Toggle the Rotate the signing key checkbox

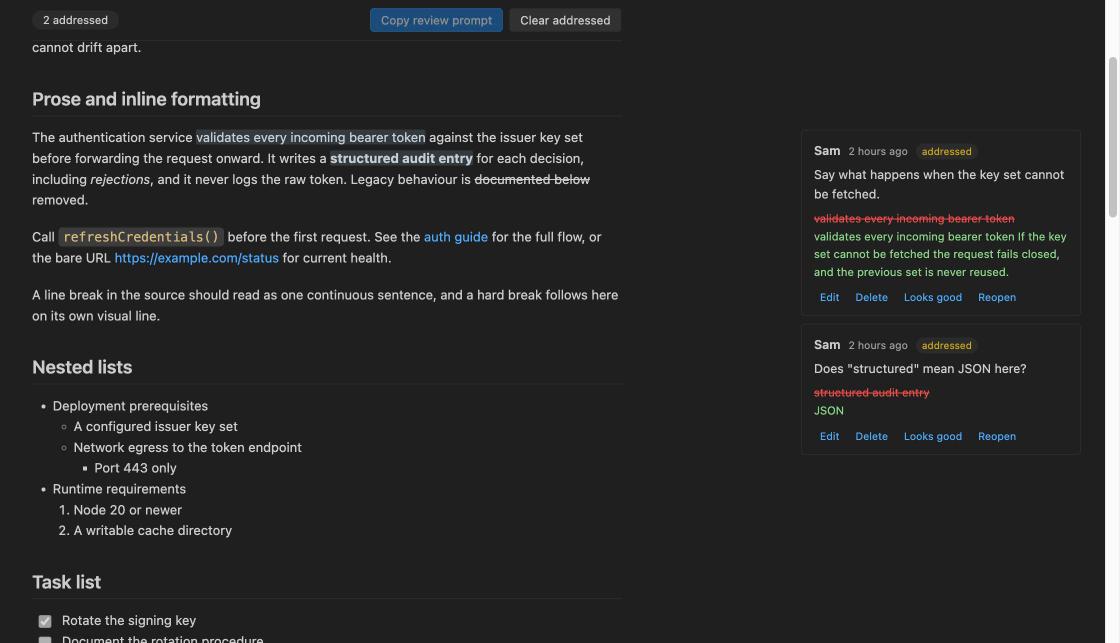coord(45,621)
